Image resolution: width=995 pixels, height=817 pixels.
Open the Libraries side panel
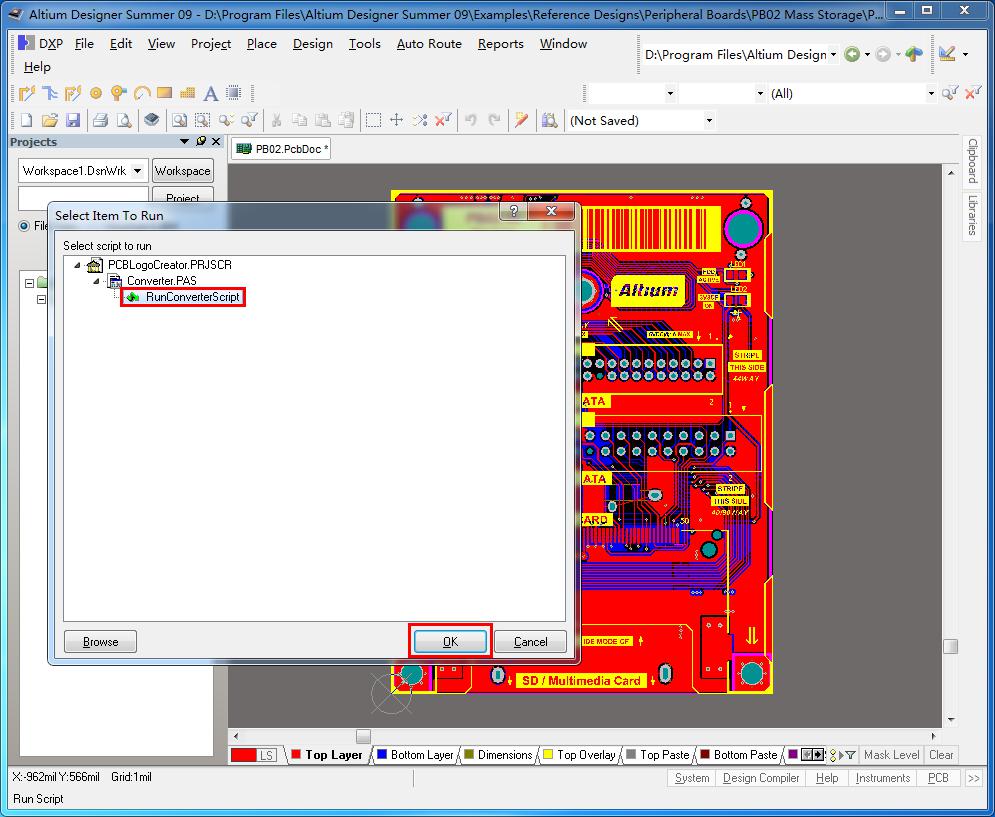(972, 215)
